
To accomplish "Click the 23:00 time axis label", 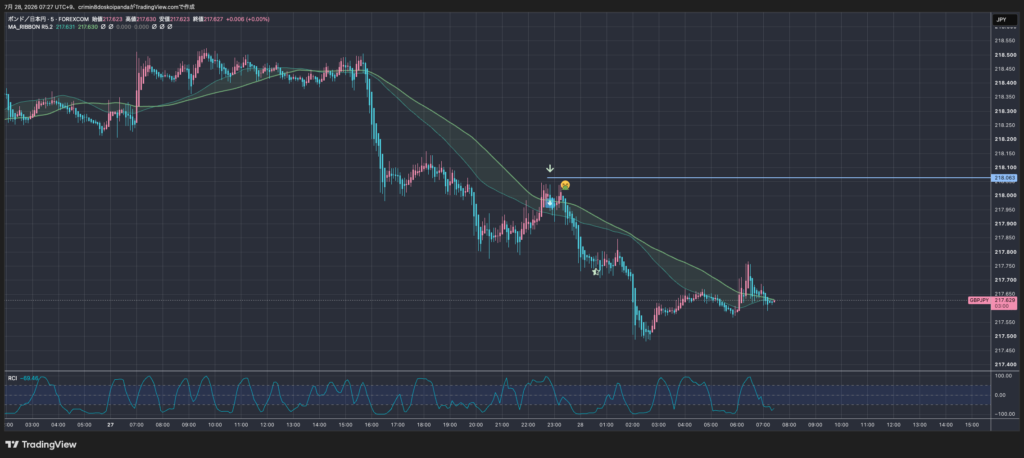I will [554, 425].
